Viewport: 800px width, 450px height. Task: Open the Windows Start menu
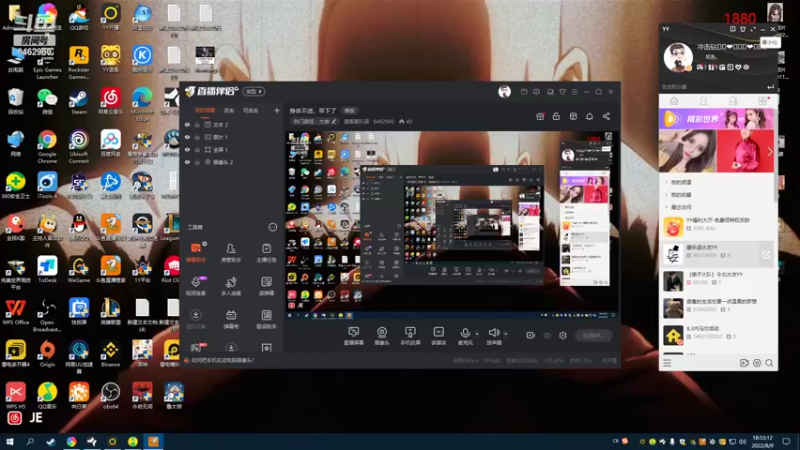(x=10, y=441)
